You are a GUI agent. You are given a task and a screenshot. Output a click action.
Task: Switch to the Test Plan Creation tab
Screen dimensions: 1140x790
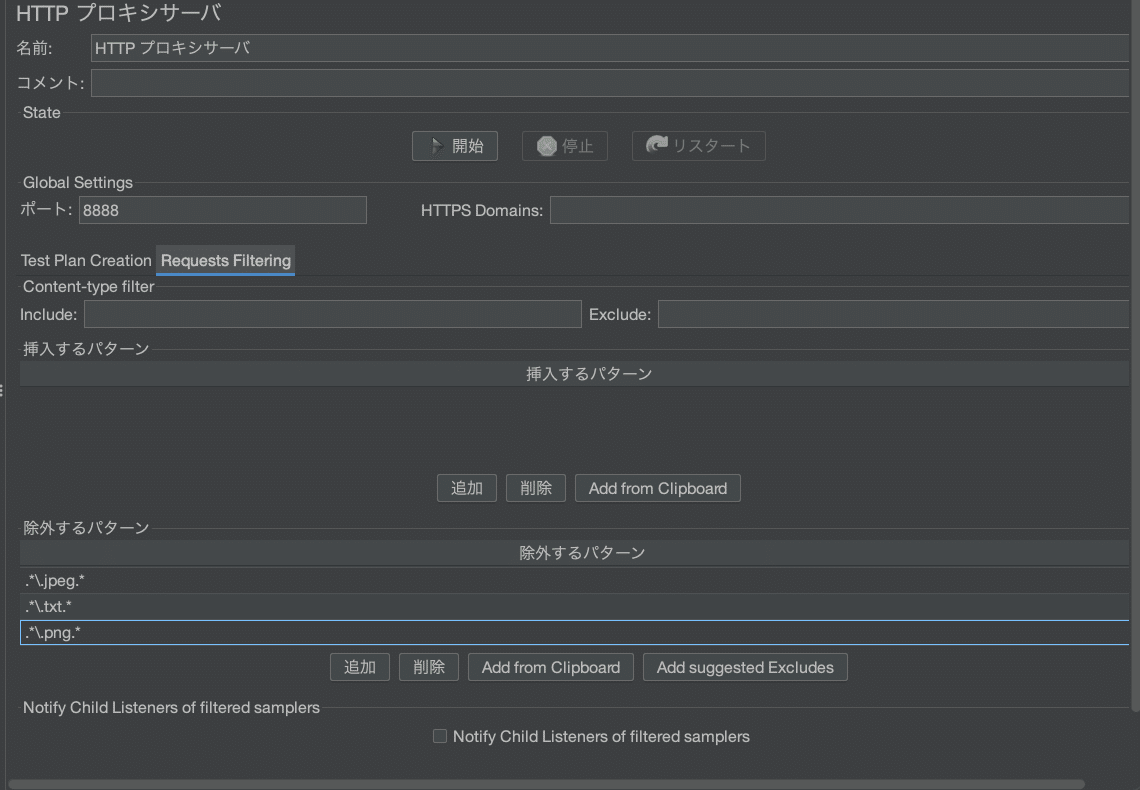point(85,260)
